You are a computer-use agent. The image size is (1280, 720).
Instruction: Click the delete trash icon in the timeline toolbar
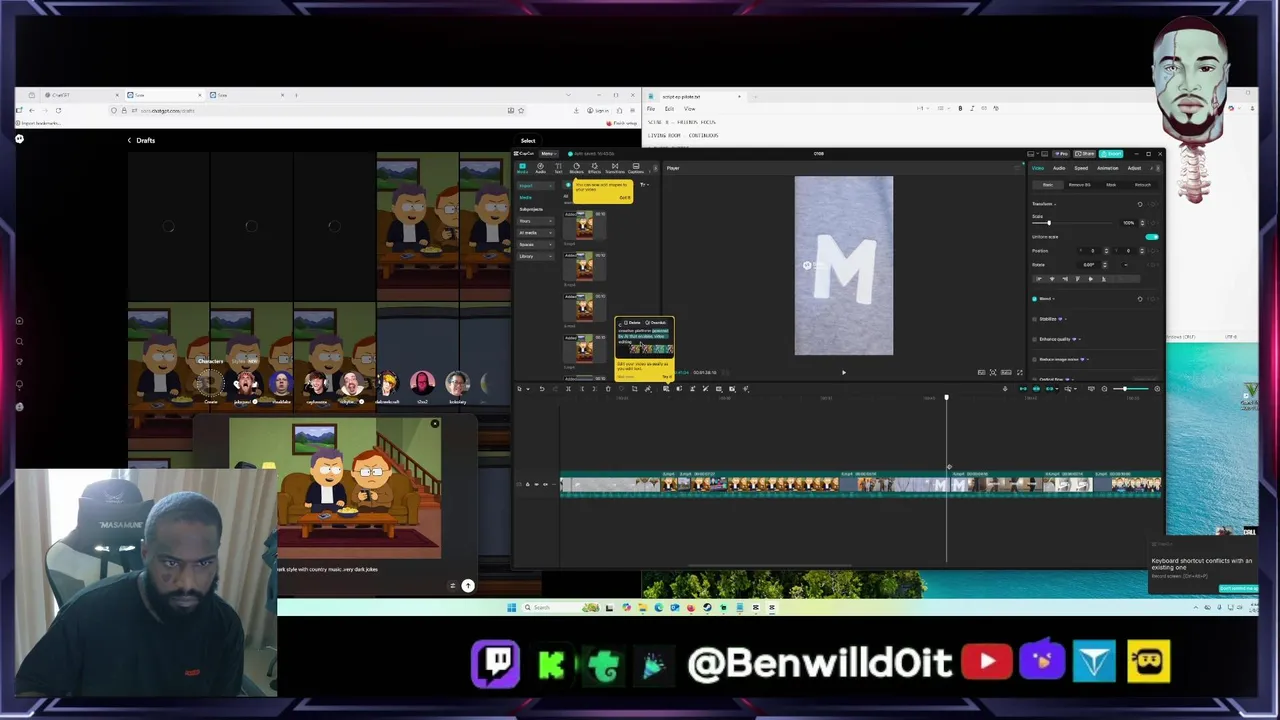pyautogui.click(x=608, y=389)
